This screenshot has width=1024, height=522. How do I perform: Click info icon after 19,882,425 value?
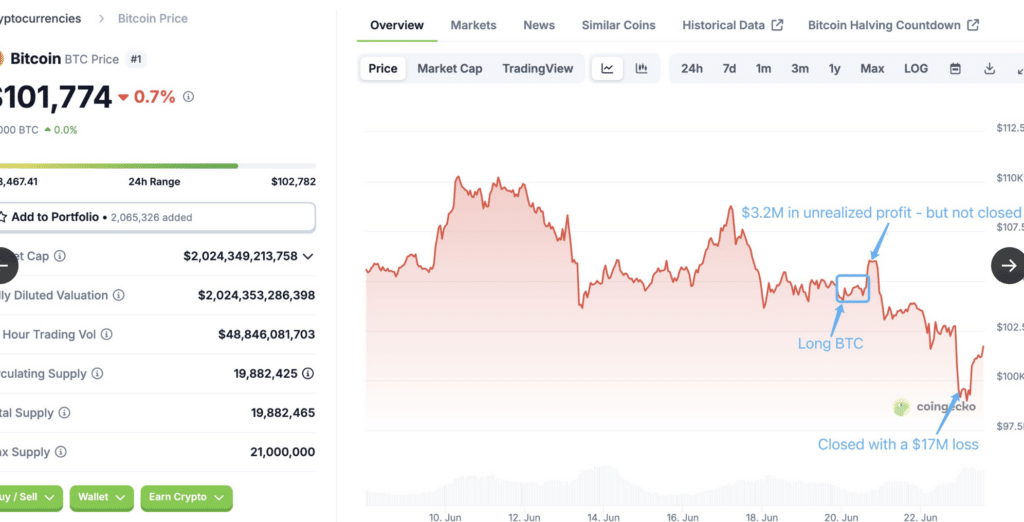(308, 374)
